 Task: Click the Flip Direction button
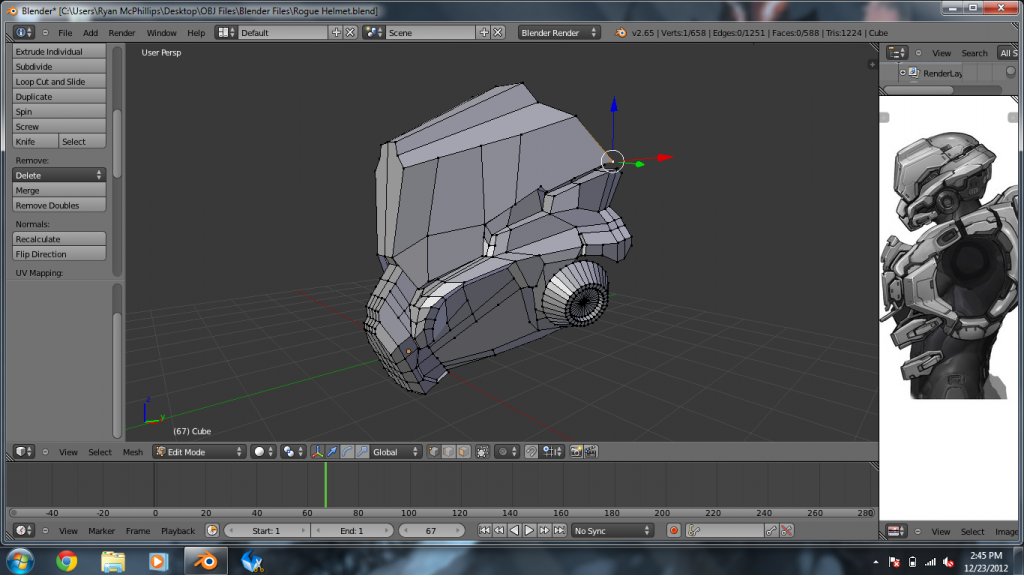59,254
